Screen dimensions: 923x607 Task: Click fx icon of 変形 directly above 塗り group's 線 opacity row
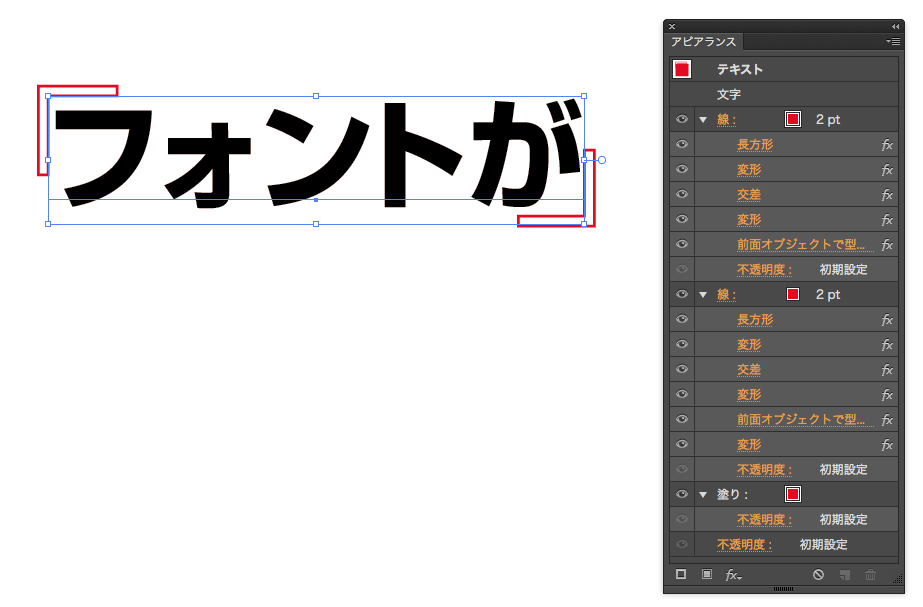(x=887, y=445)
